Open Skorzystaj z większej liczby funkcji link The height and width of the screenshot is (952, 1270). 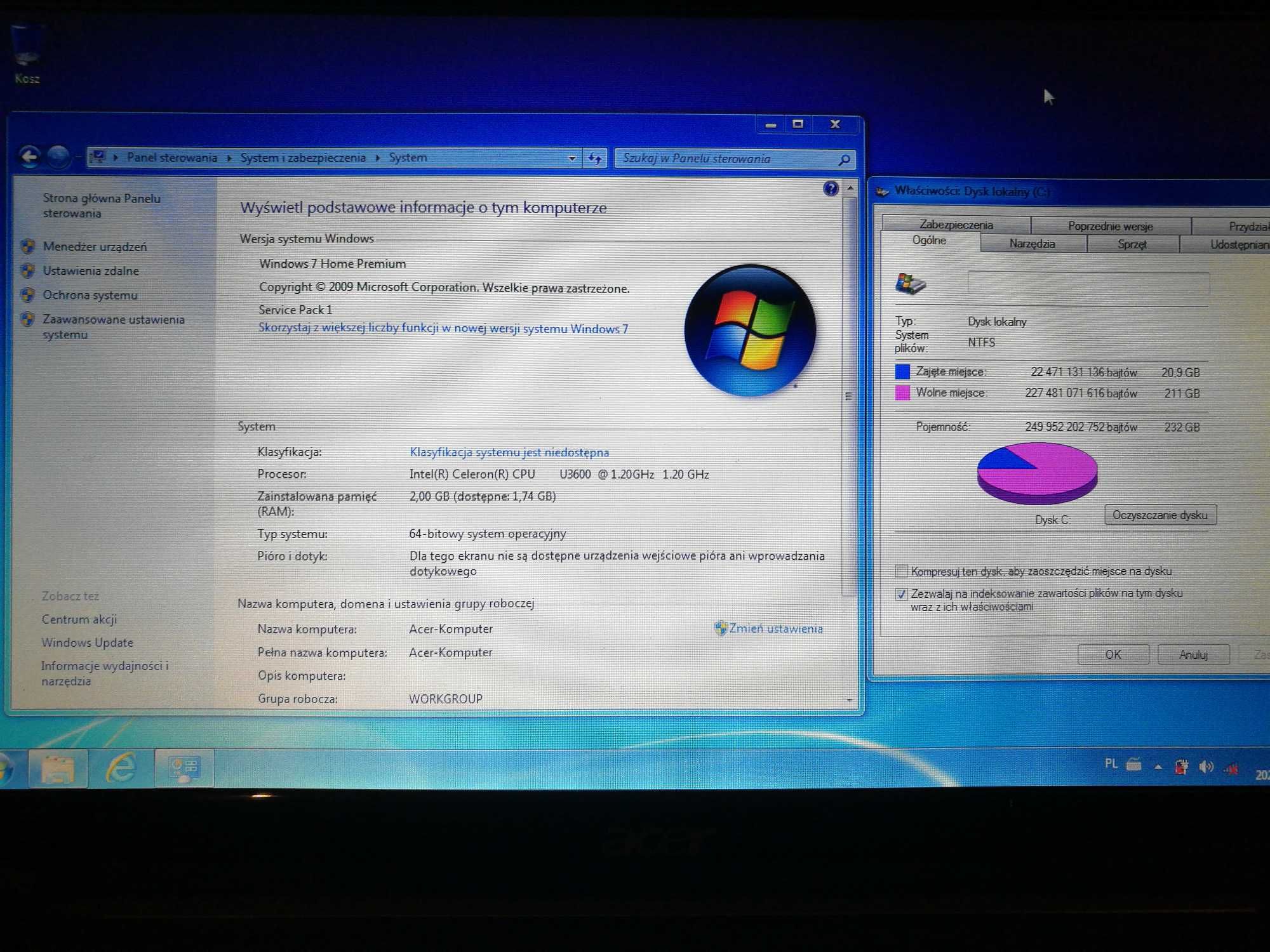coord(443,328)
